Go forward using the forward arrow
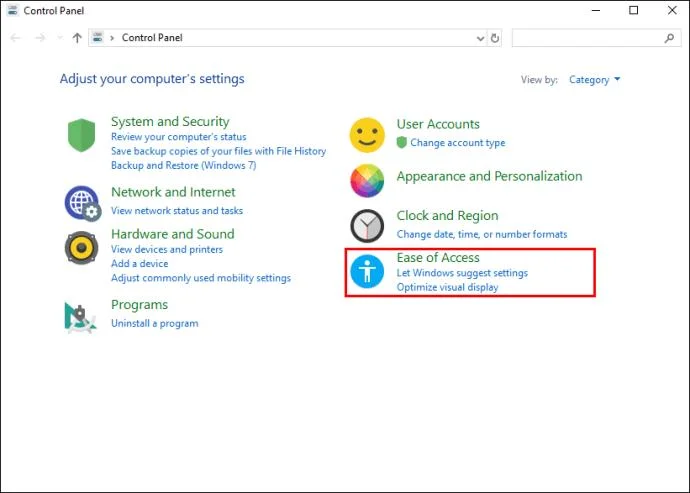The width and height of the screenshot is (690, 493). [x=40, y=38]
